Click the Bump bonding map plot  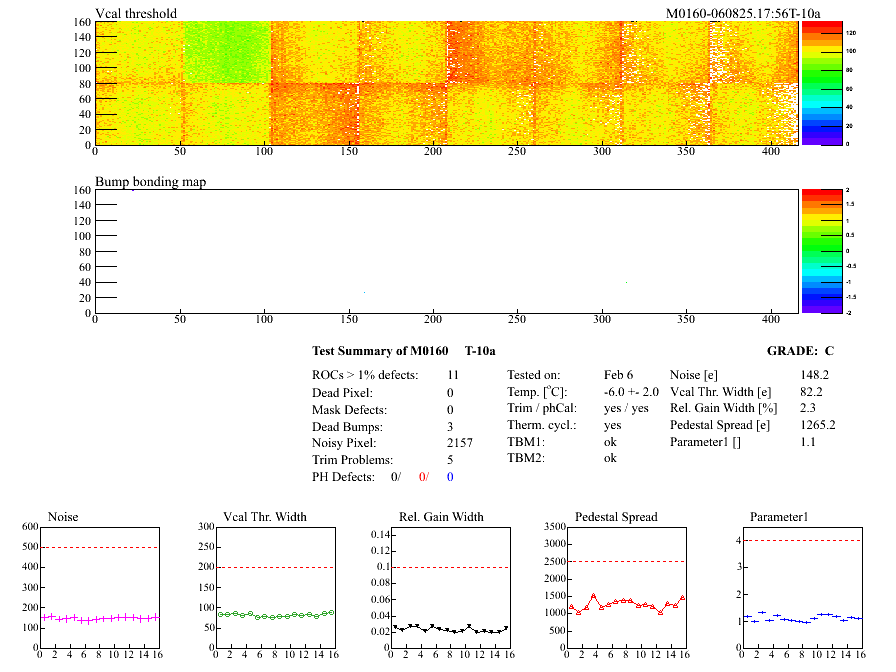tap(446, 251)
